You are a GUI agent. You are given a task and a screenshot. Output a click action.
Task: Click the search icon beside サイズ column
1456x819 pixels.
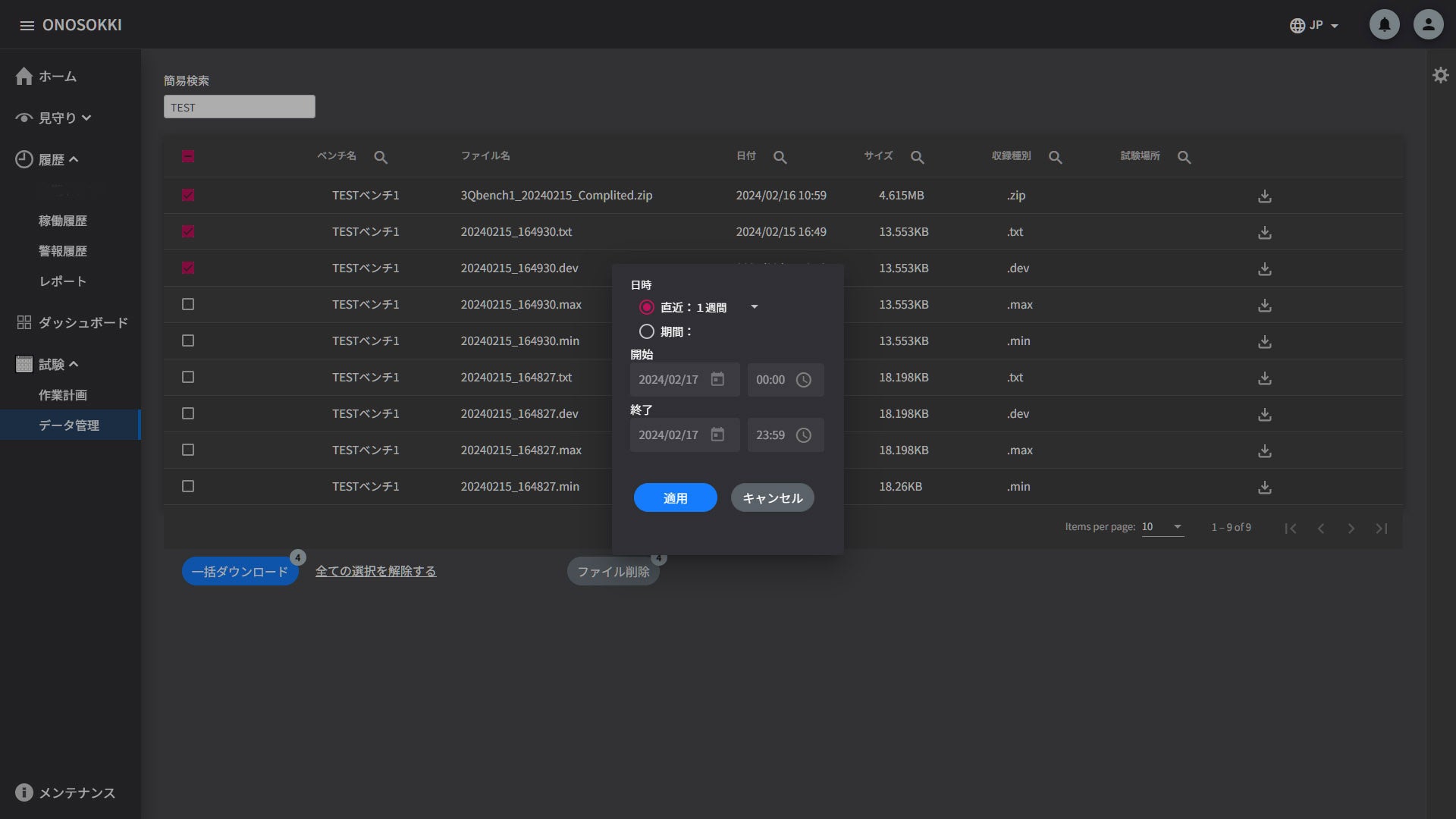pos(917,157)
